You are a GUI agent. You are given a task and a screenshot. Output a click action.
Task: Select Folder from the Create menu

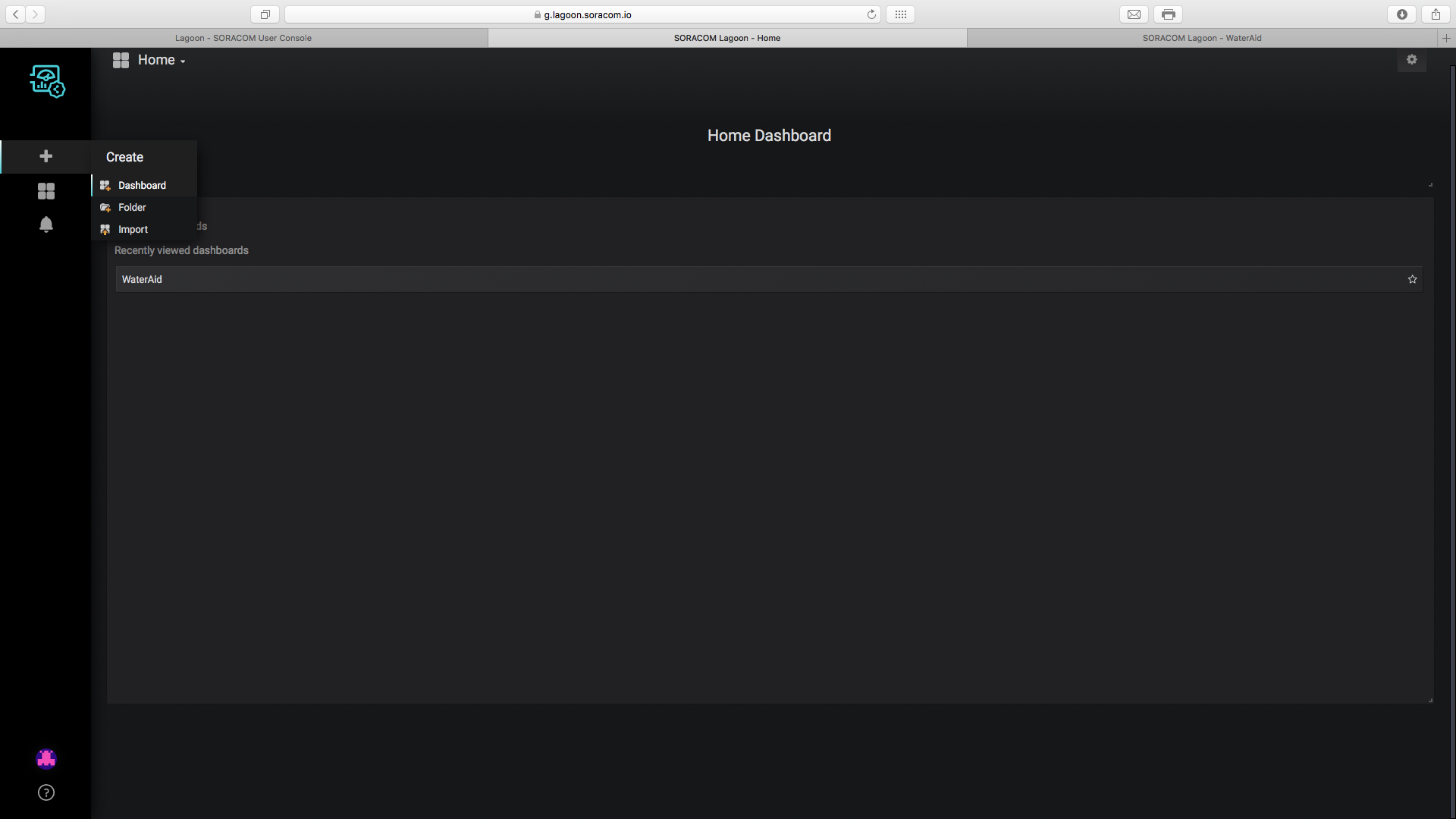coord(132,207)
